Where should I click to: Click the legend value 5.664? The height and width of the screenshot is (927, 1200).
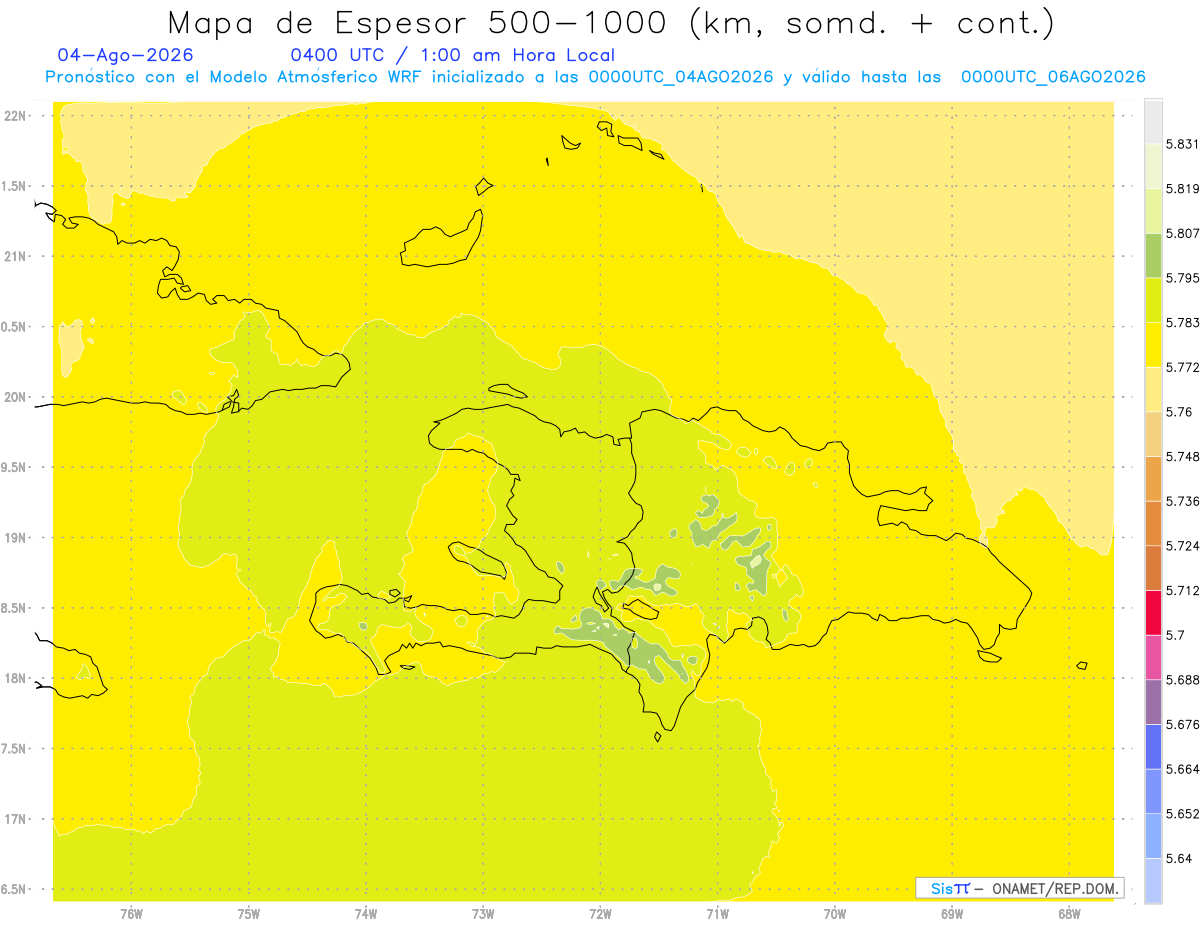click(1183, 769)
